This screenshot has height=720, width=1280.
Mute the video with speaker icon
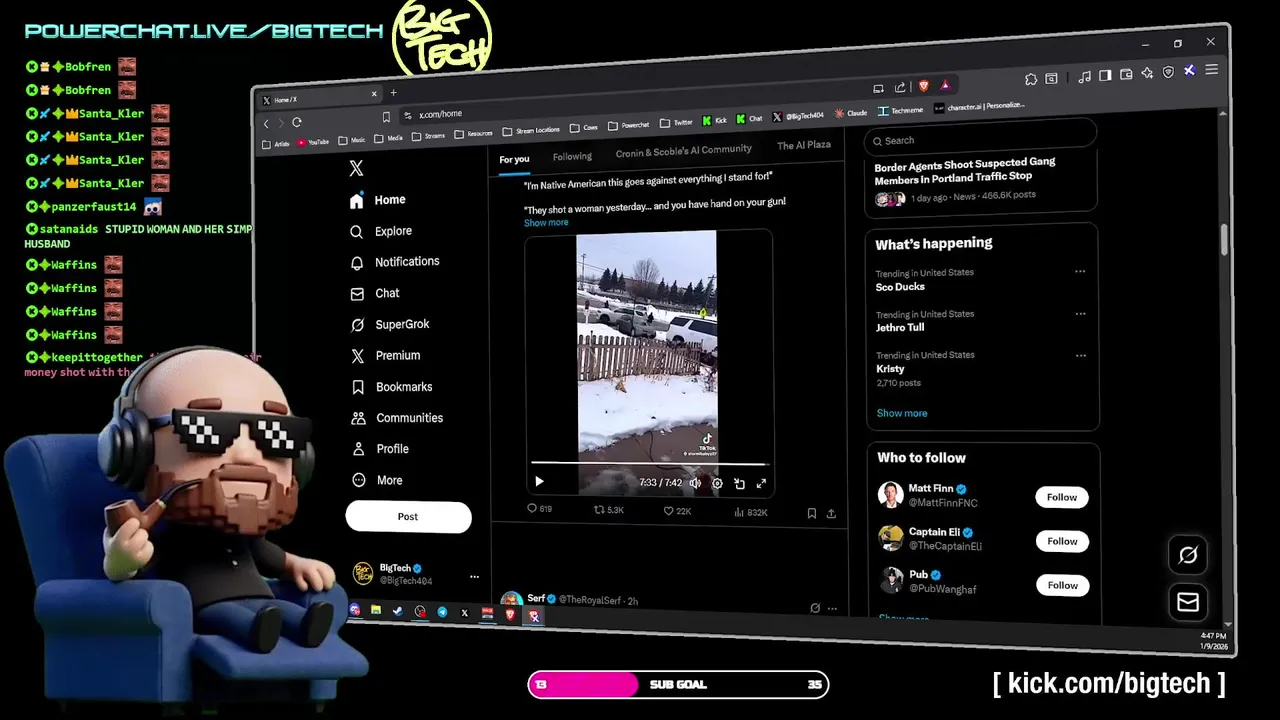(695, 483)
